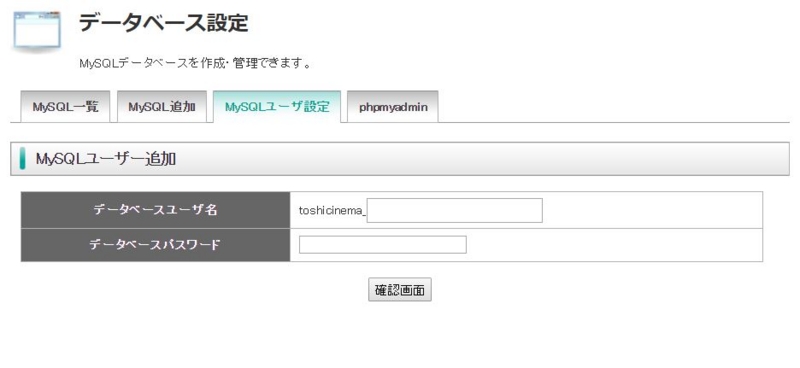Click the 確認画面 button
This screenshot has width=800, height=368.
coord(400,289)
